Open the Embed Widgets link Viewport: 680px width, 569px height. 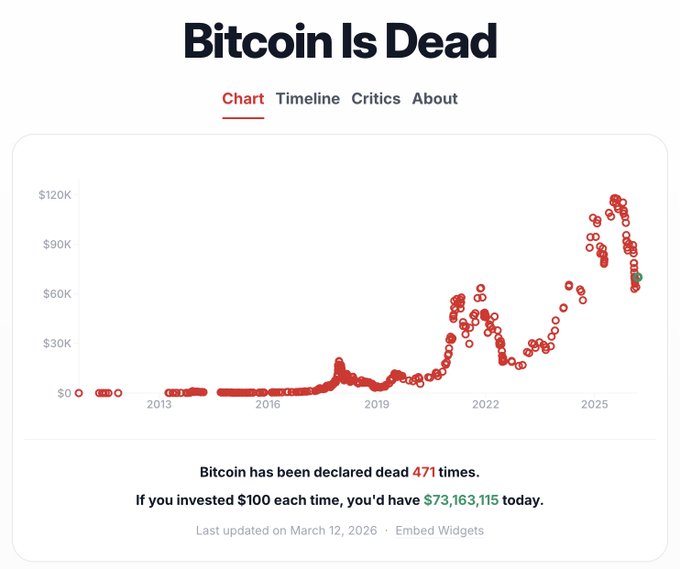[439, 531]
